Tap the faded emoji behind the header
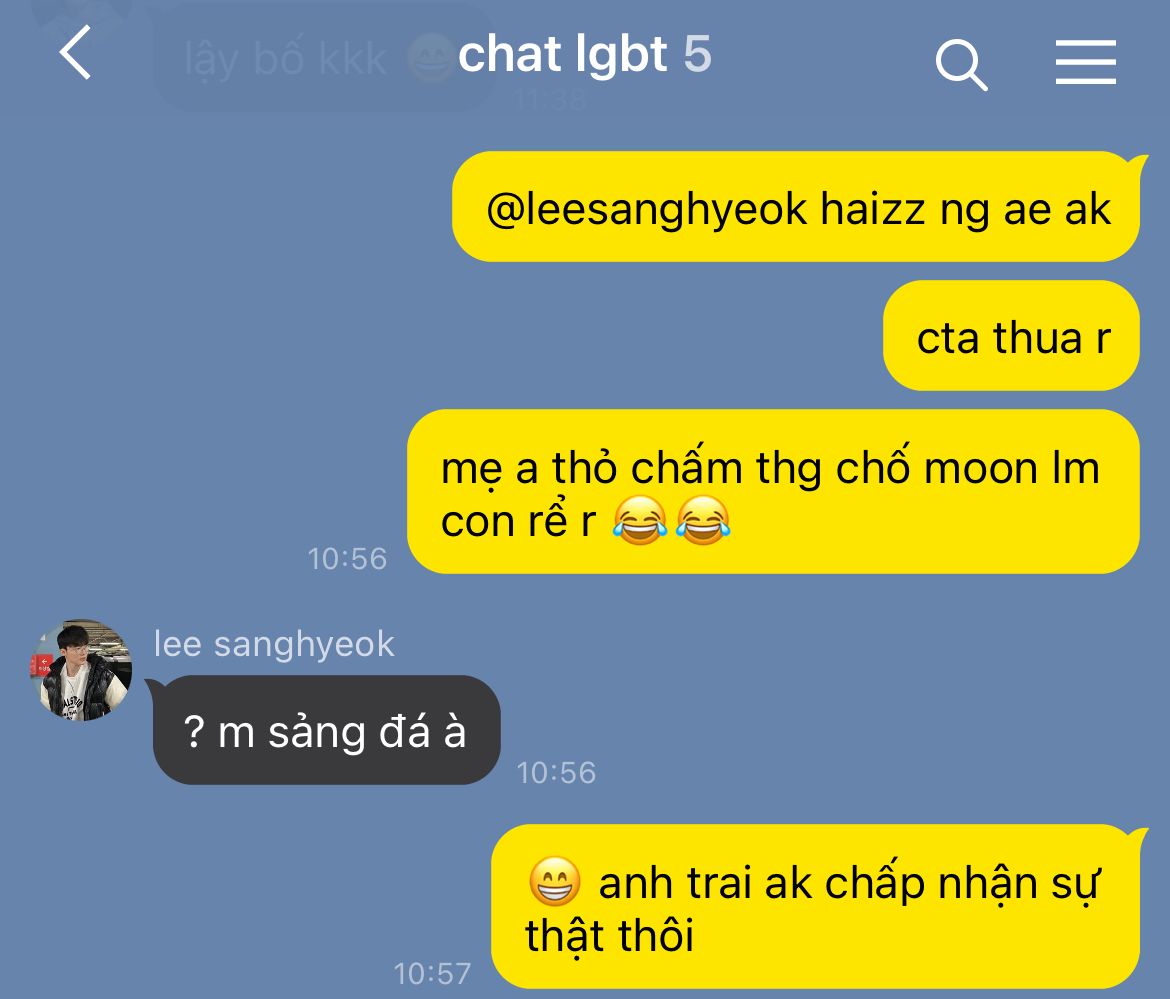Image resolution: width=1170 pixels, height=999 pixels. tap(431, 57)
